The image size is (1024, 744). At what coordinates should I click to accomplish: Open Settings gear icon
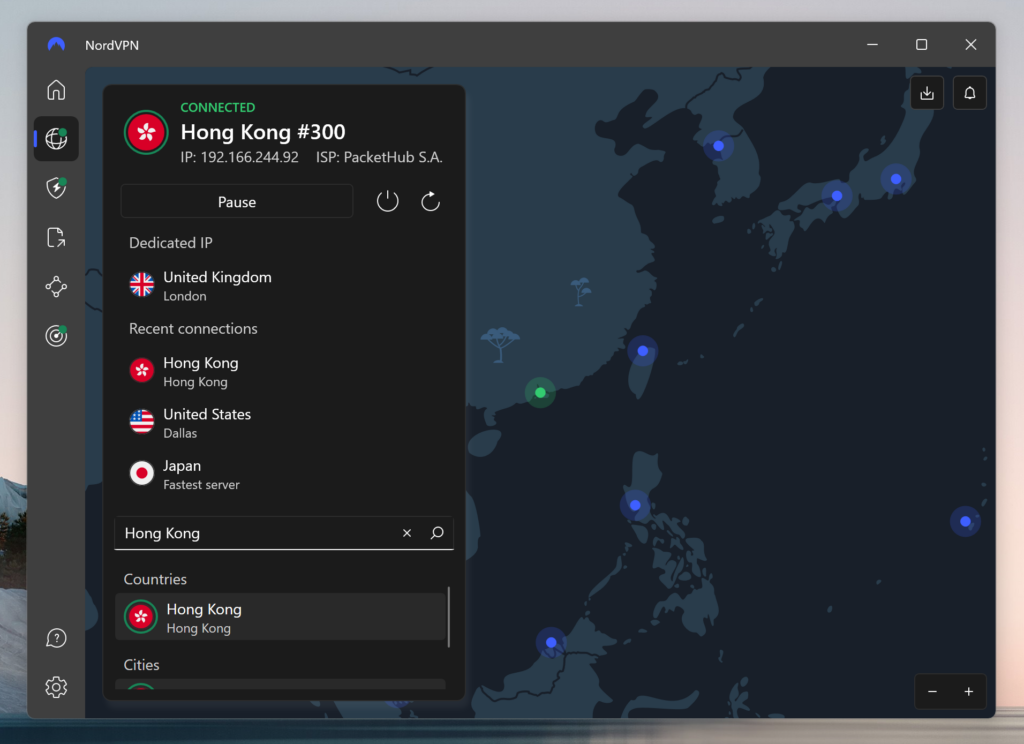click(x=56, y=687)
